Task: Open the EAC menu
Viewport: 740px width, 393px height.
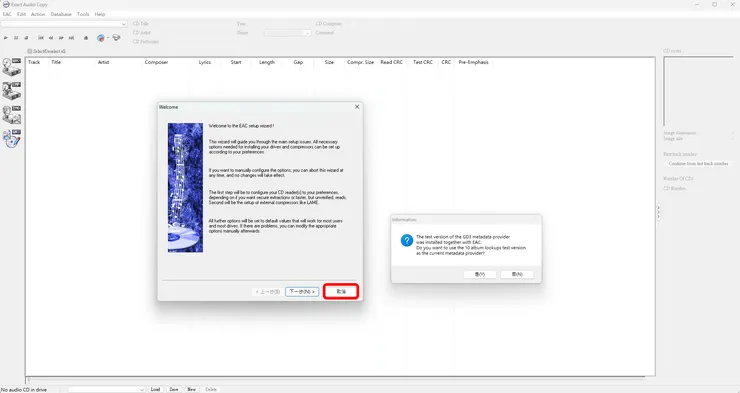Action: pyautogui.click(x=7, y=14)
